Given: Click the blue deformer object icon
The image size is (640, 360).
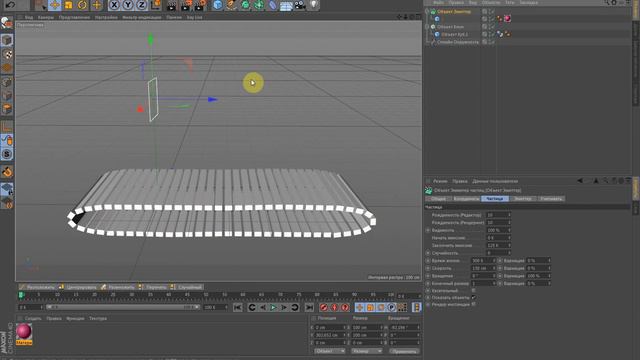Looking at the screenshot, I should (x=273, y=5).
